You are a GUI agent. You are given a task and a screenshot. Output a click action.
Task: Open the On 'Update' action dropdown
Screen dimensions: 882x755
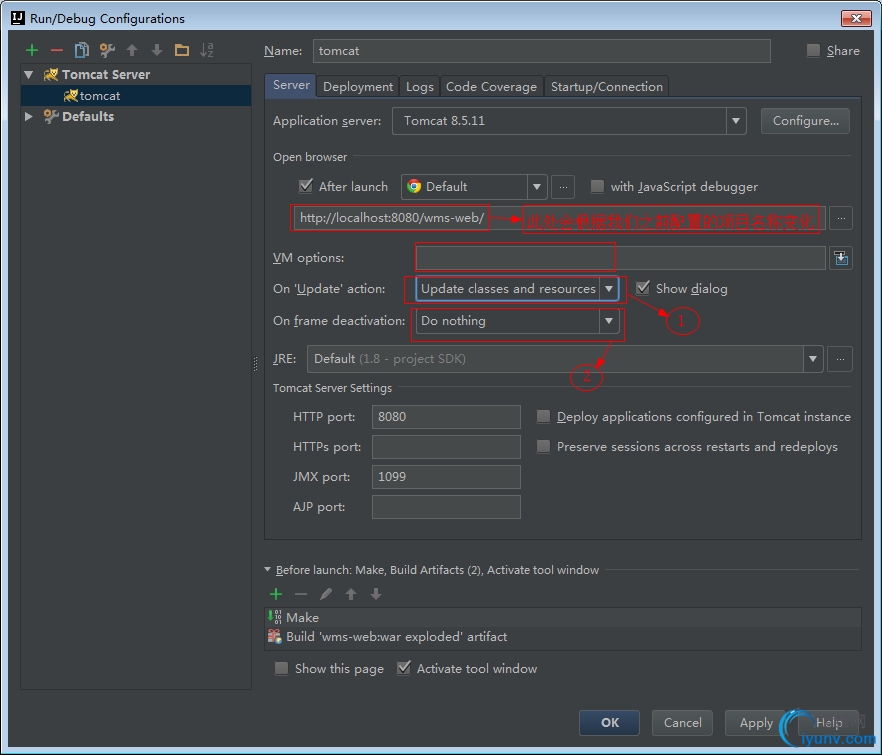click(x=607, y=289)
